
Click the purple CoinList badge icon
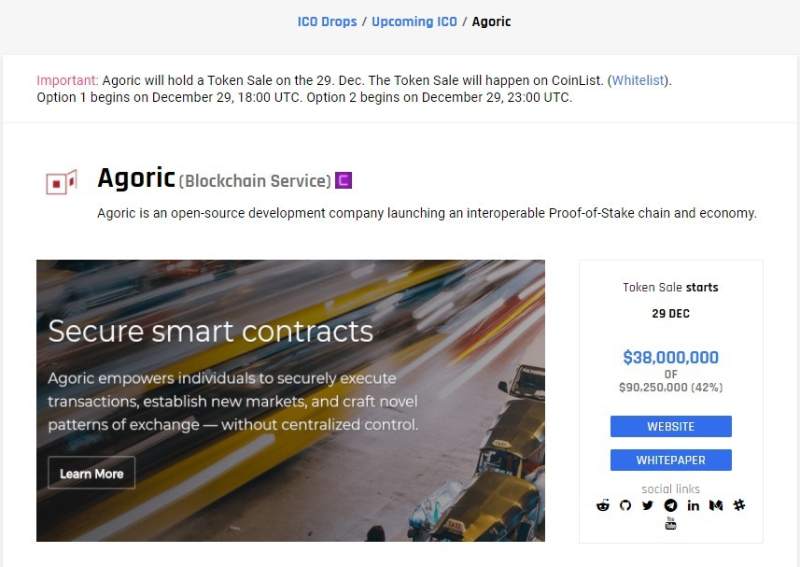[344, 181]
